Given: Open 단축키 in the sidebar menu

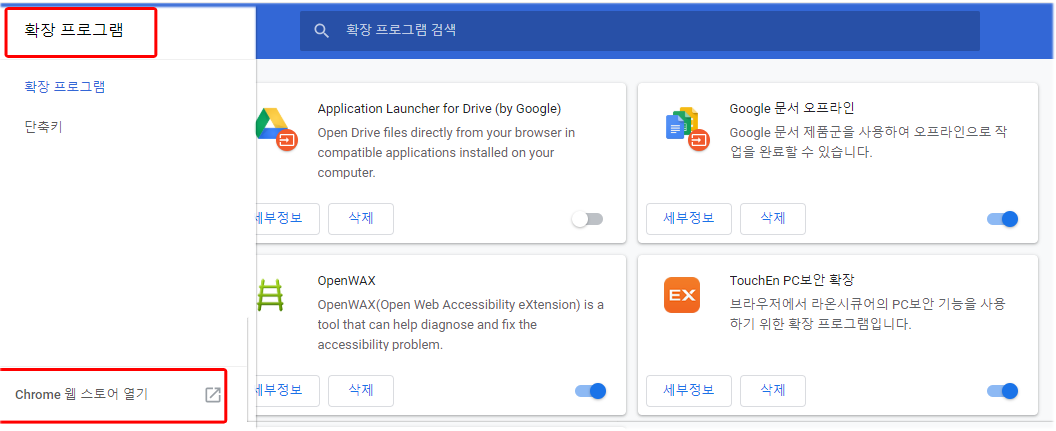Looking at the screenshot, I should (x=43, y=127).
